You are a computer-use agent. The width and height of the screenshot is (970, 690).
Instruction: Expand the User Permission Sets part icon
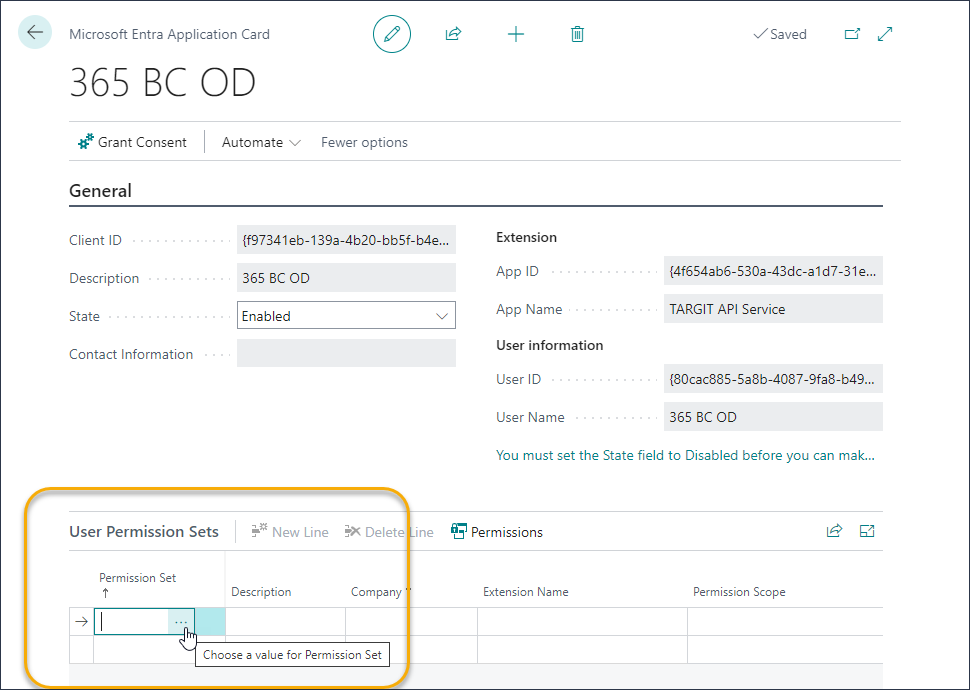click(x=867, y=531)
